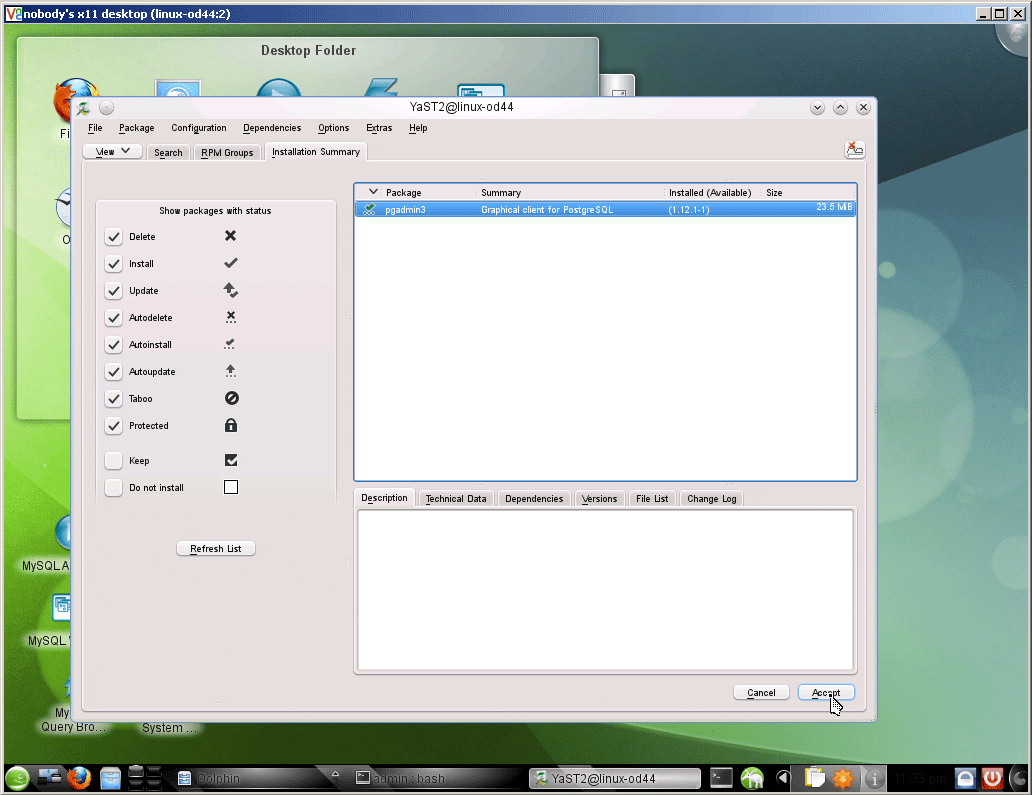
Task: Open the Help menu
Action: coord(418,128)
